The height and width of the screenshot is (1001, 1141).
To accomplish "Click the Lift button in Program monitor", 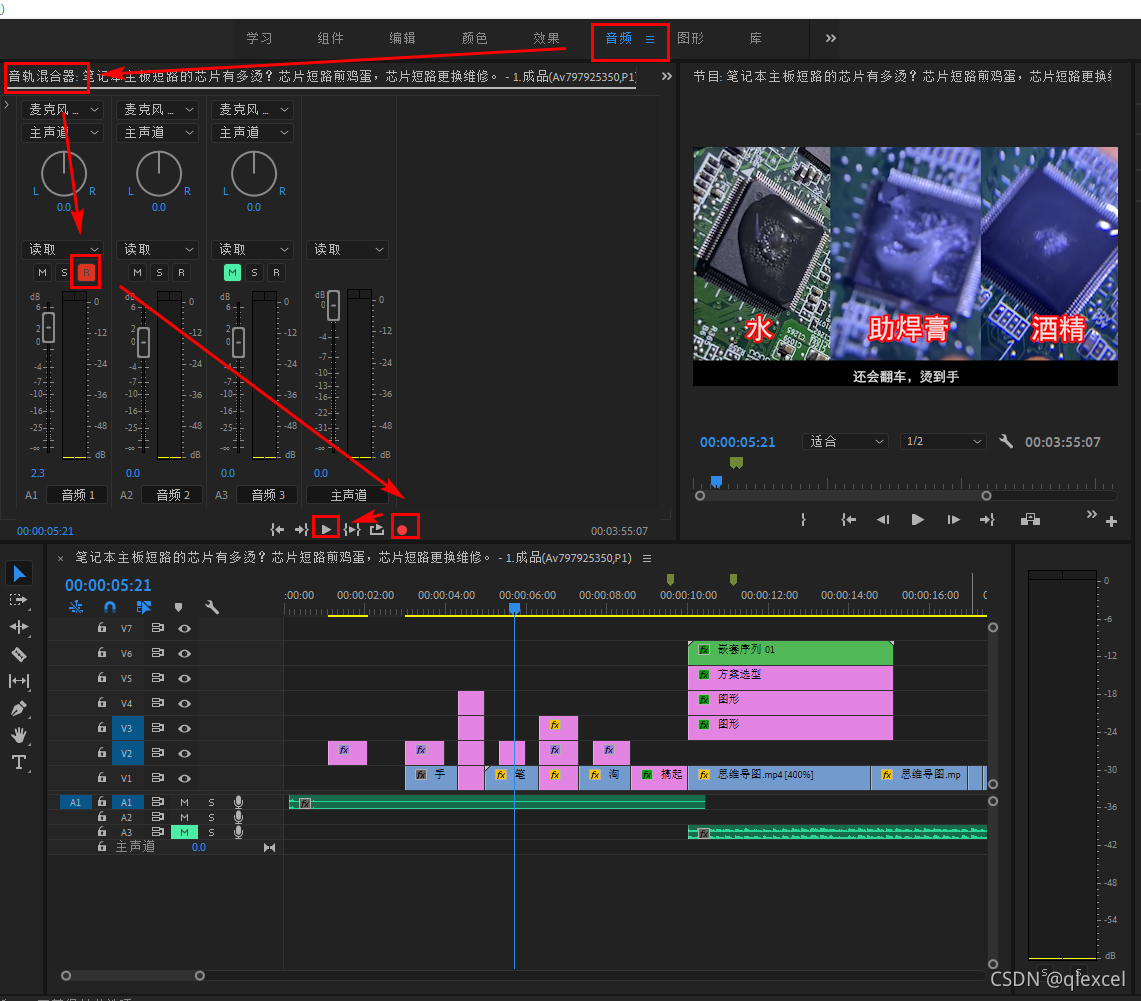I will pos(1030,519).
